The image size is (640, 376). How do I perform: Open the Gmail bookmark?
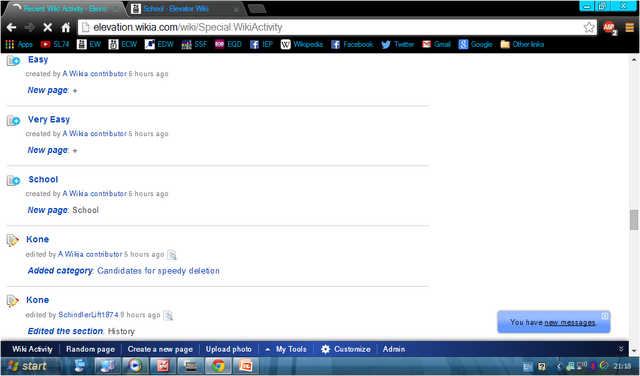[436, 44]
